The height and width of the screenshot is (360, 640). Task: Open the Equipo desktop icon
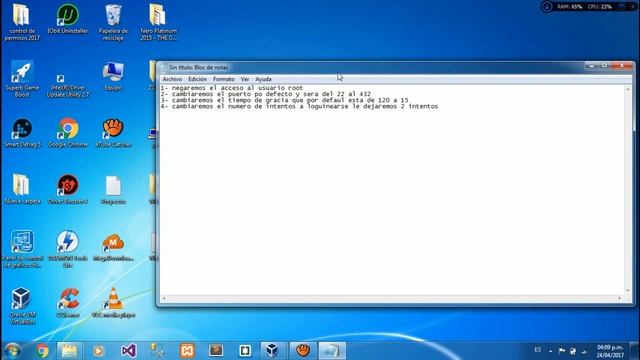tap(113, 76)
